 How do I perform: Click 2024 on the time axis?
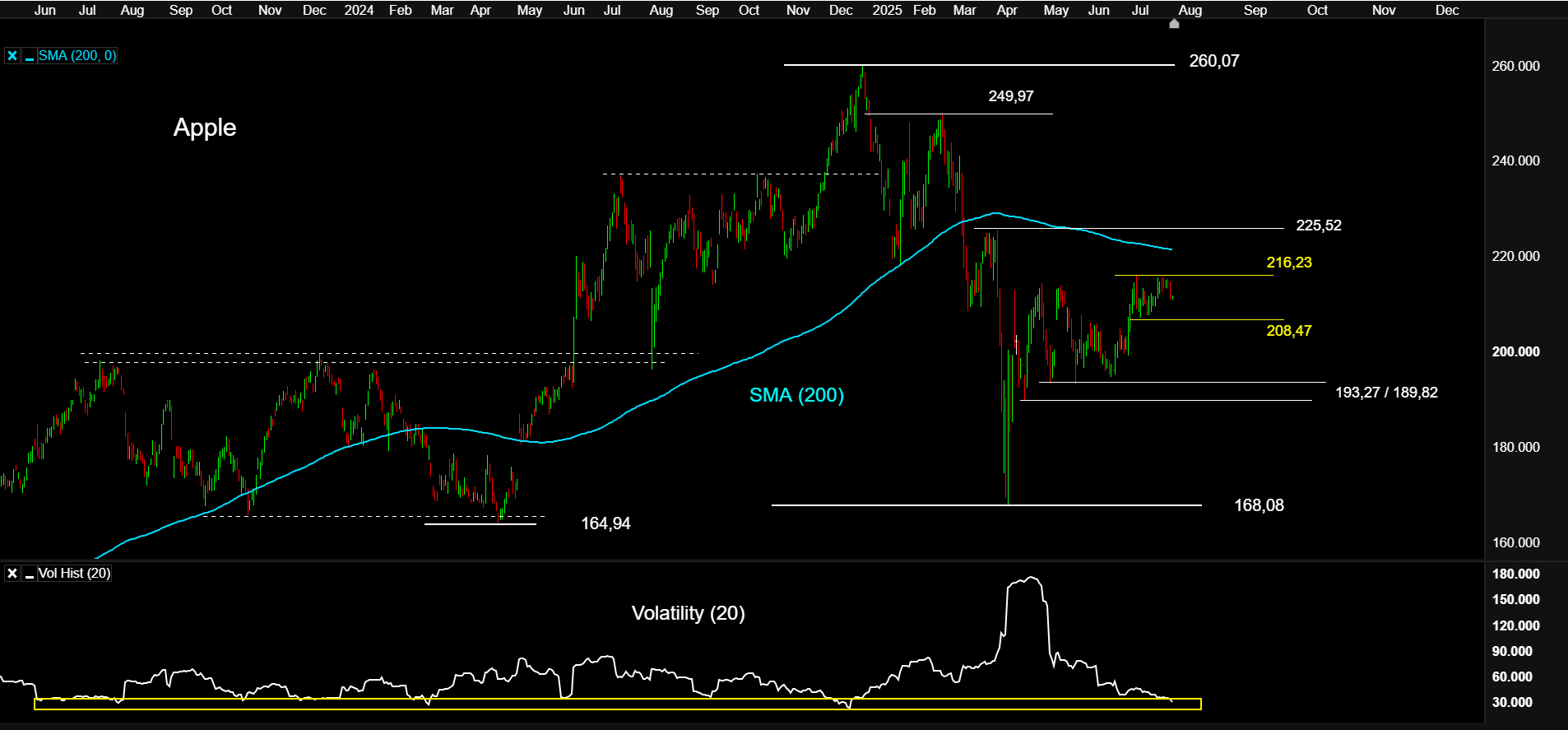(359, 10)
